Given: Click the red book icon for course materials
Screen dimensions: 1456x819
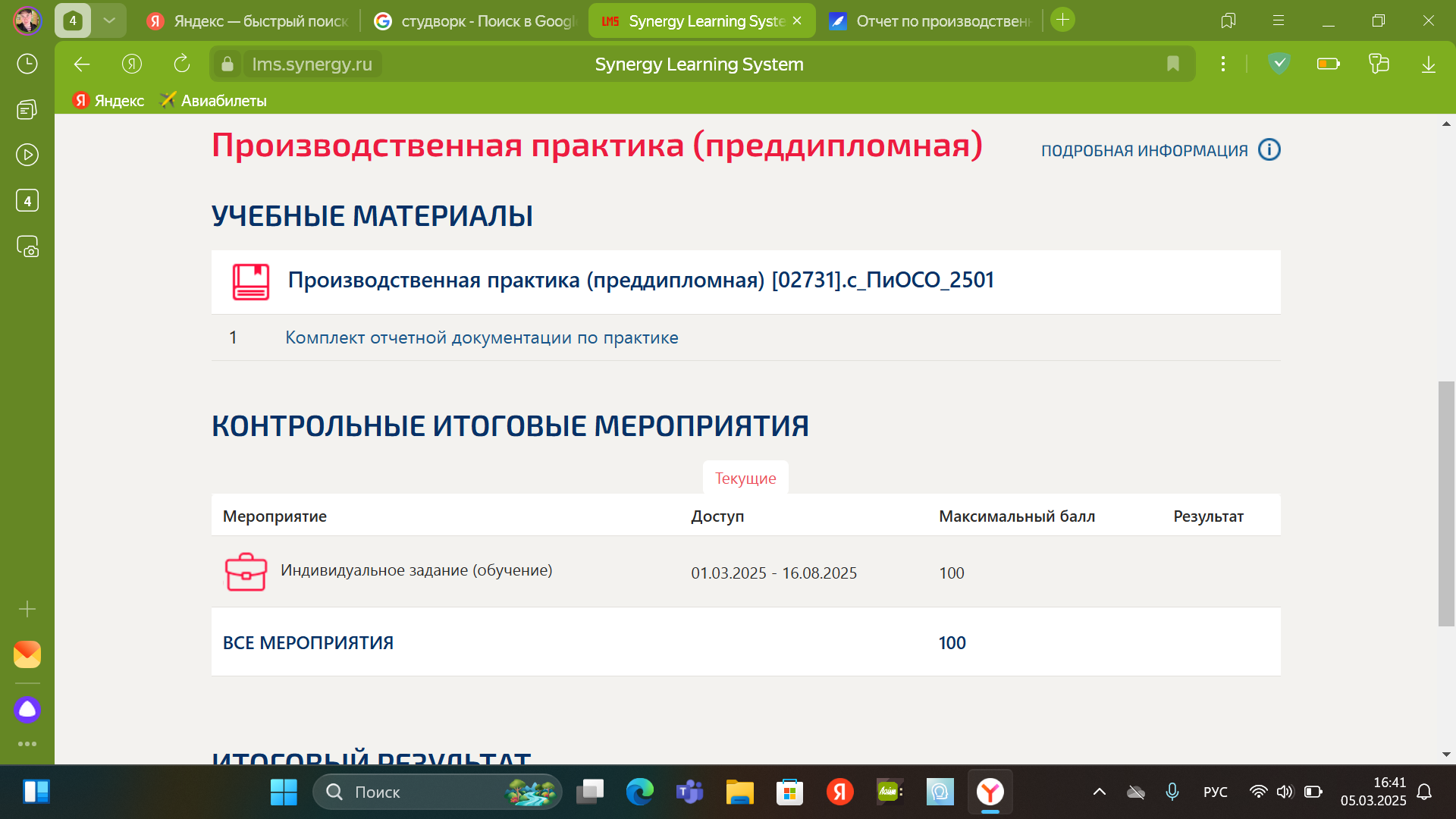Looking at the screenshot, I should [250, 281].
